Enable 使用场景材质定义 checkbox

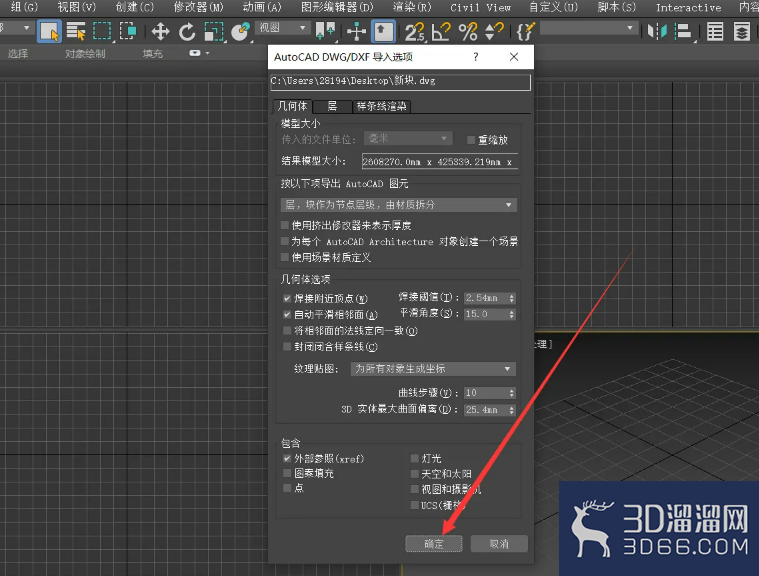285,257
